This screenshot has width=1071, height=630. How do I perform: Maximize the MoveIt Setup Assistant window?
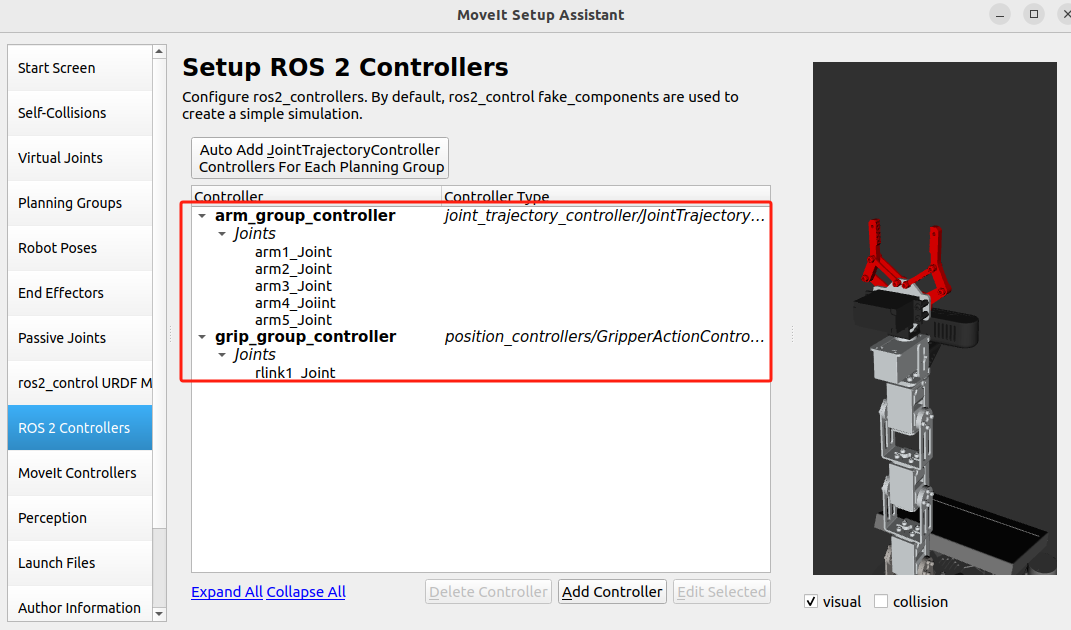[1034, 14]
